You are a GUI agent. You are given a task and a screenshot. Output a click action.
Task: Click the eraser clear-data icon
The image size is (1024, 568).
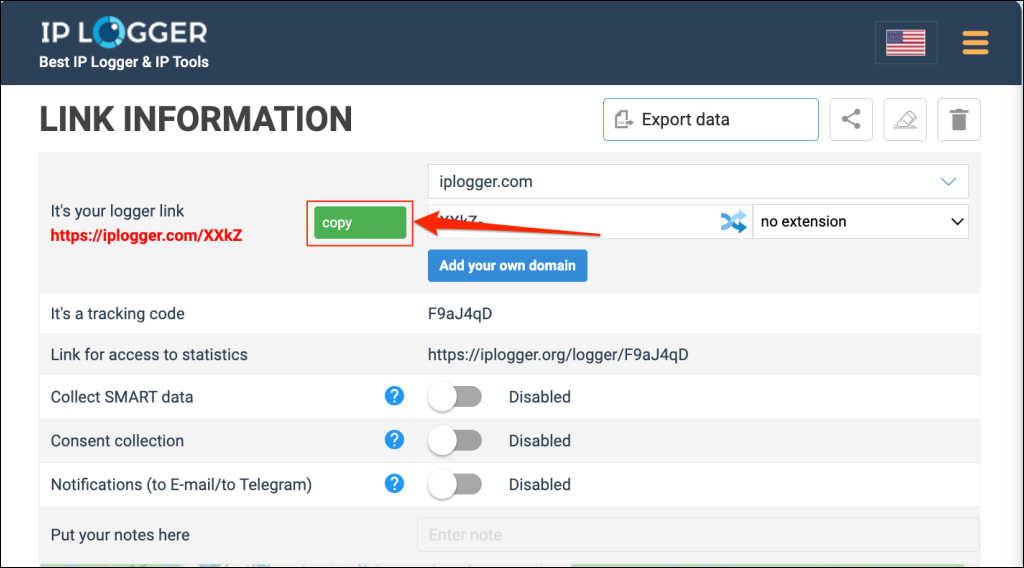coord(905,120)
